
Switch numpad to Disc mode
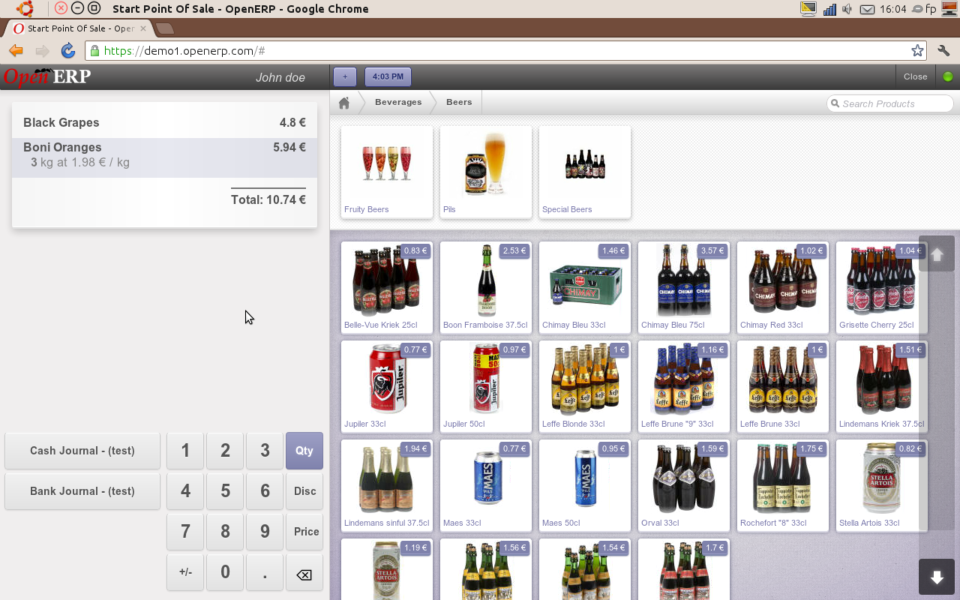(x=304, y=491)
